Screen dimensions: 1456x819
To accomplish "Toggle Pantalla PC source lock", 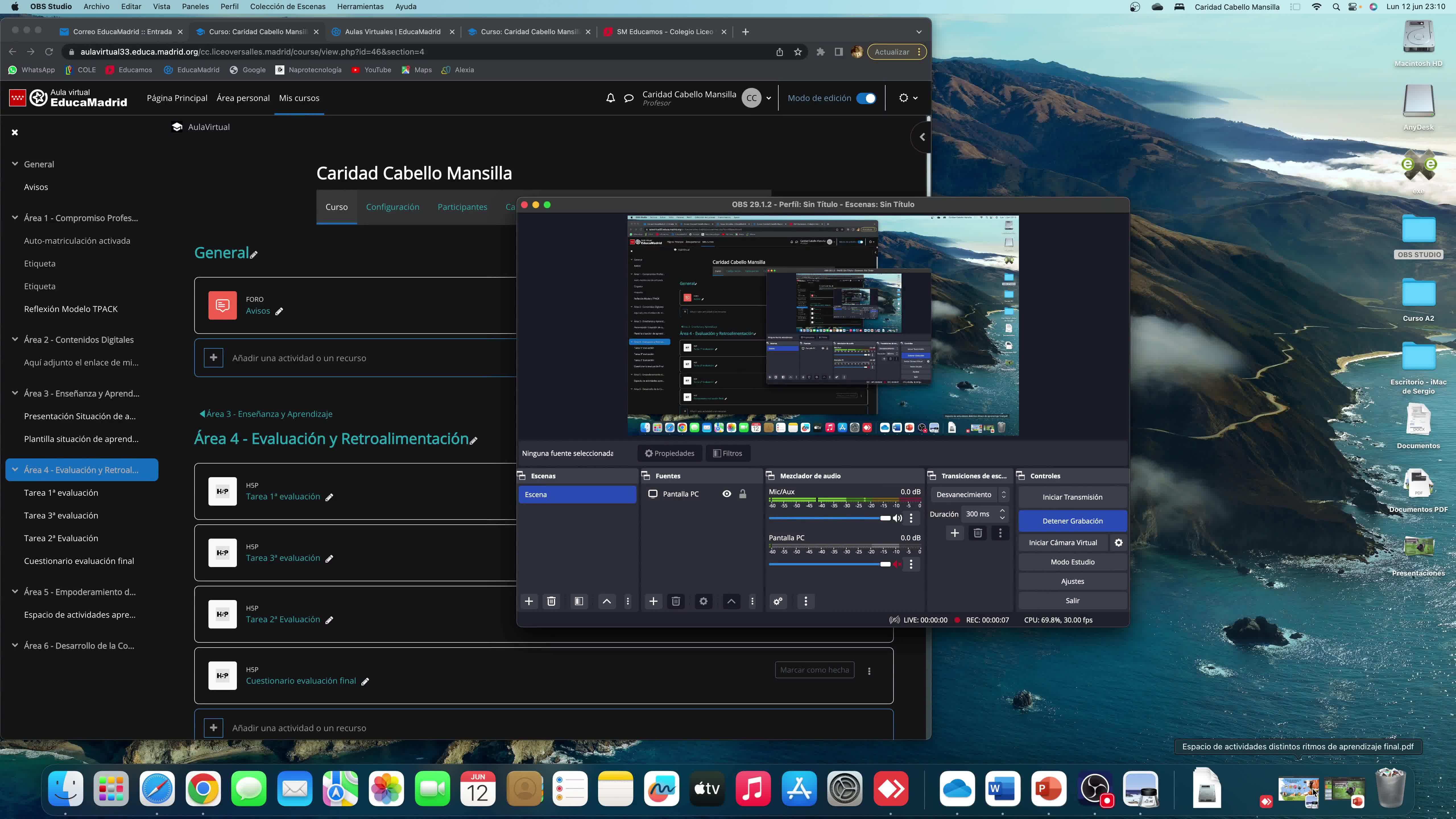I will click(x=743, y=494).
